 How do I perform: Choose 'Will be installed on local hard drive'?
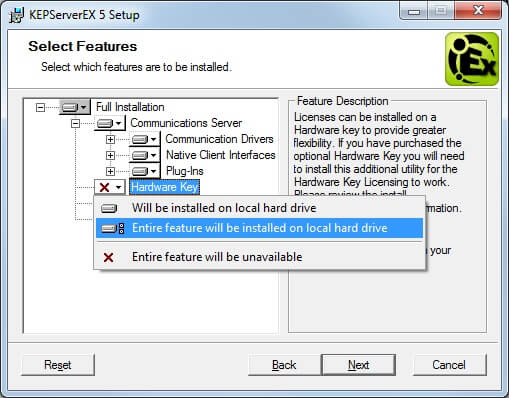(259, 208)
